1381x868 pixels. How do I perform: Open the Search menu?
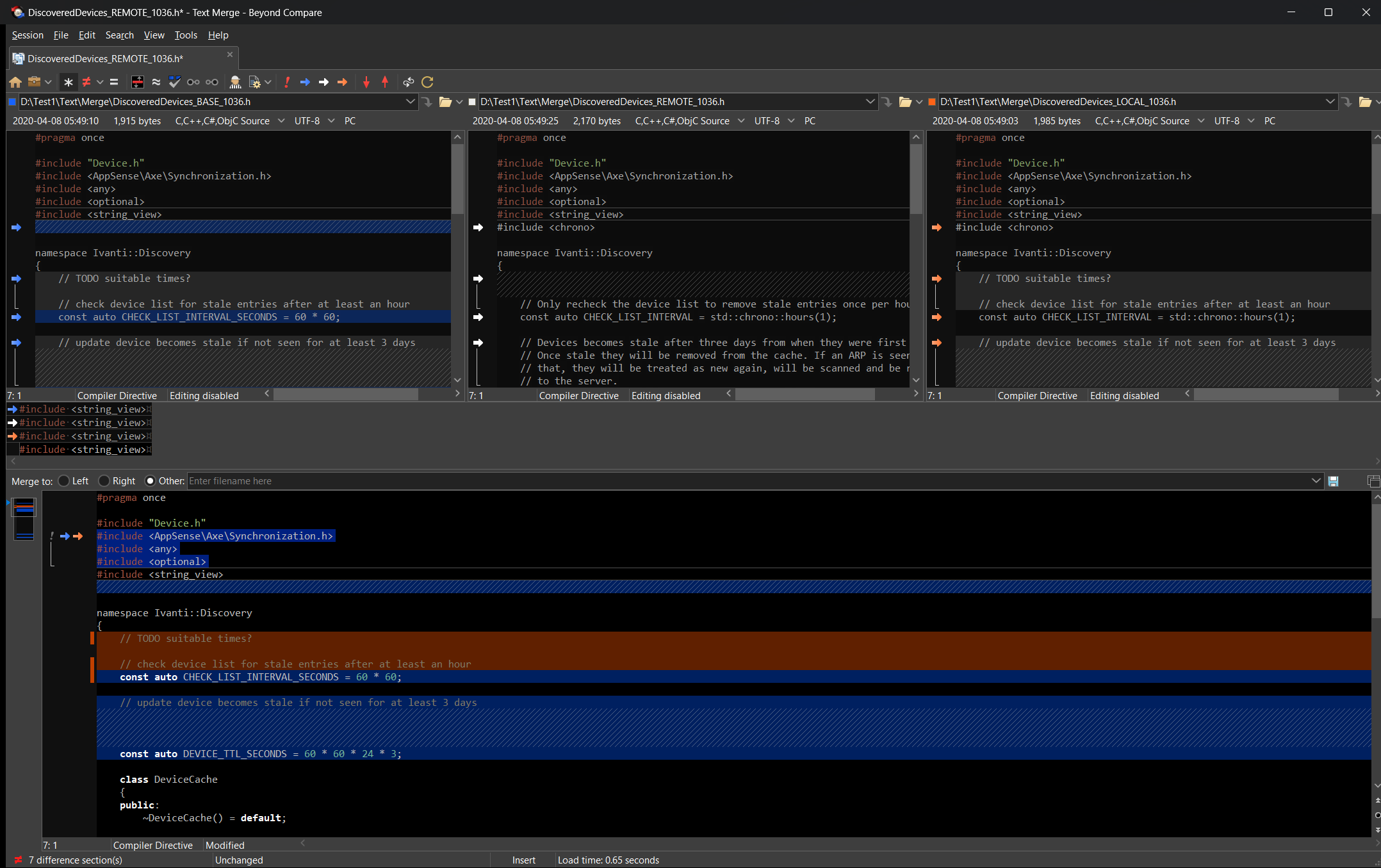click(x=120, y=35)
